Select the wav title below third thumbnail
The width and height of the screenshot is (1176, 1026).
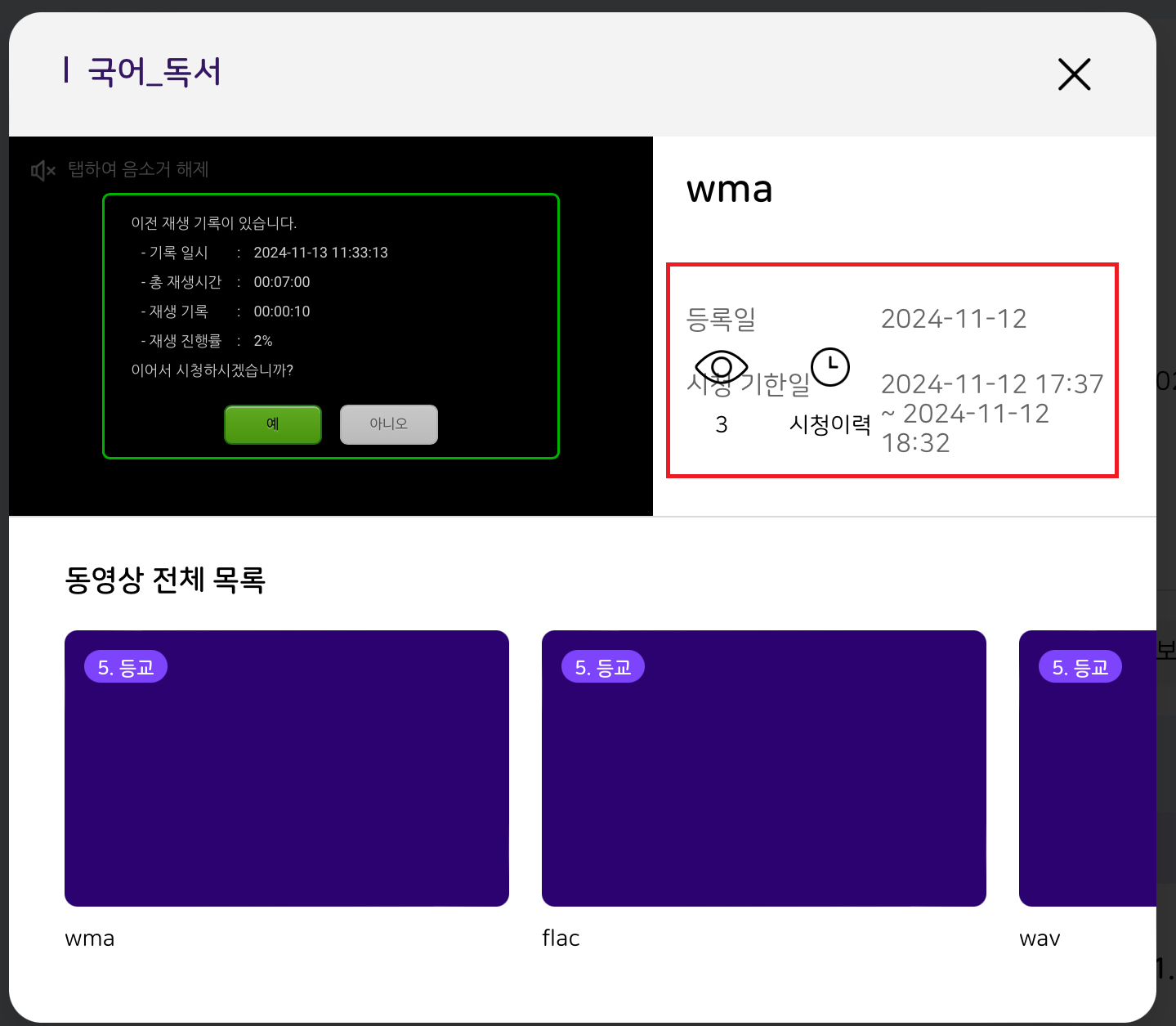(1040, 938)
